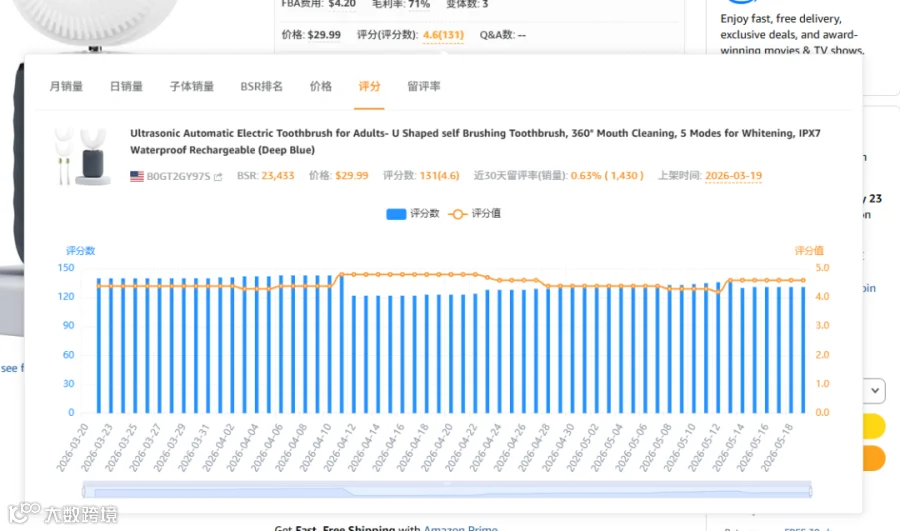Click the right handle of date range slider
Screen dimensions: 900x531
tap(811, 491)
